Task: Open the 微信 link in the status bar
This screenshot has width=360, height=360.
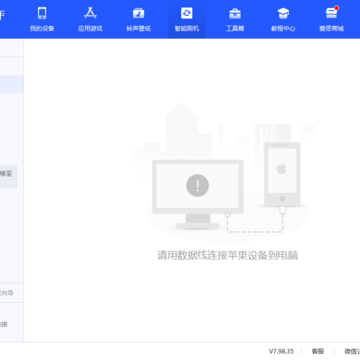Action: pos(352,351)
